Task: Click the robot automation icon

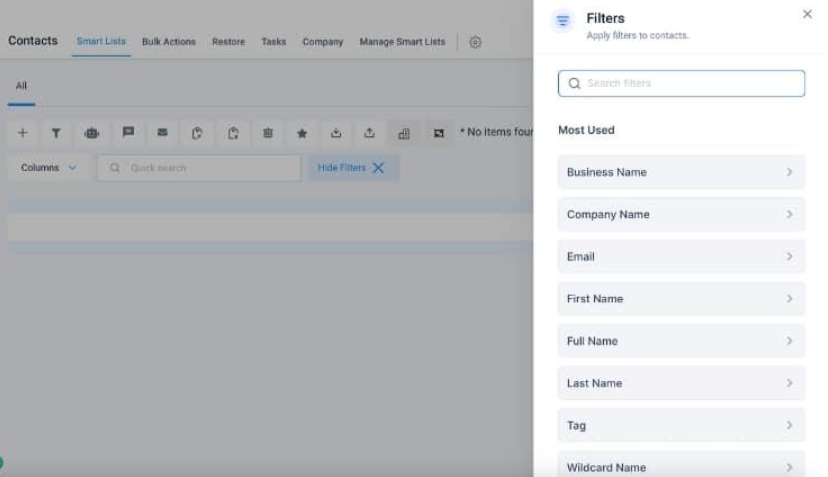Action: (92, 133)
